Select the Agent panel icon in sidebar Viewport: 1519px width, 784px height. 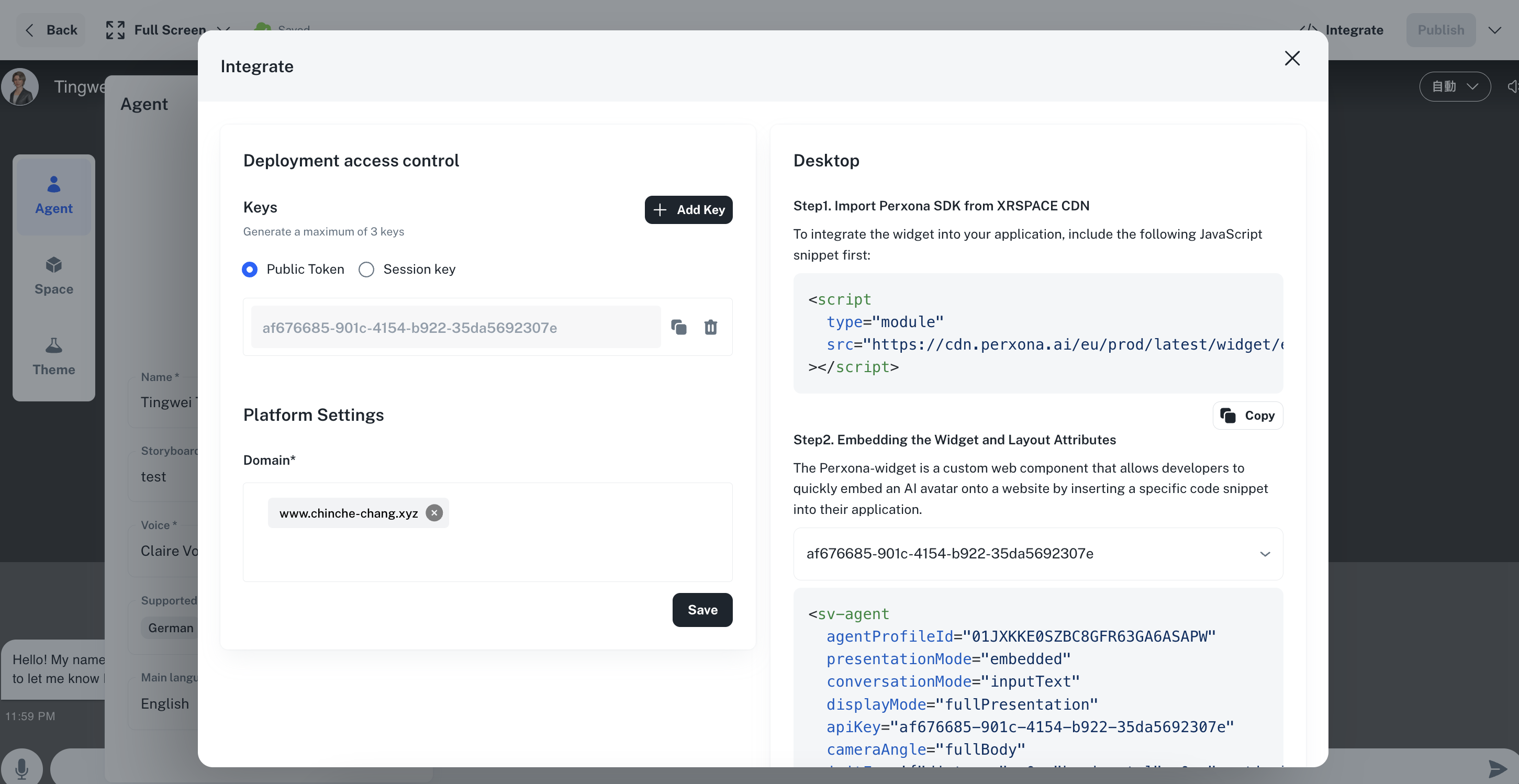54,195
